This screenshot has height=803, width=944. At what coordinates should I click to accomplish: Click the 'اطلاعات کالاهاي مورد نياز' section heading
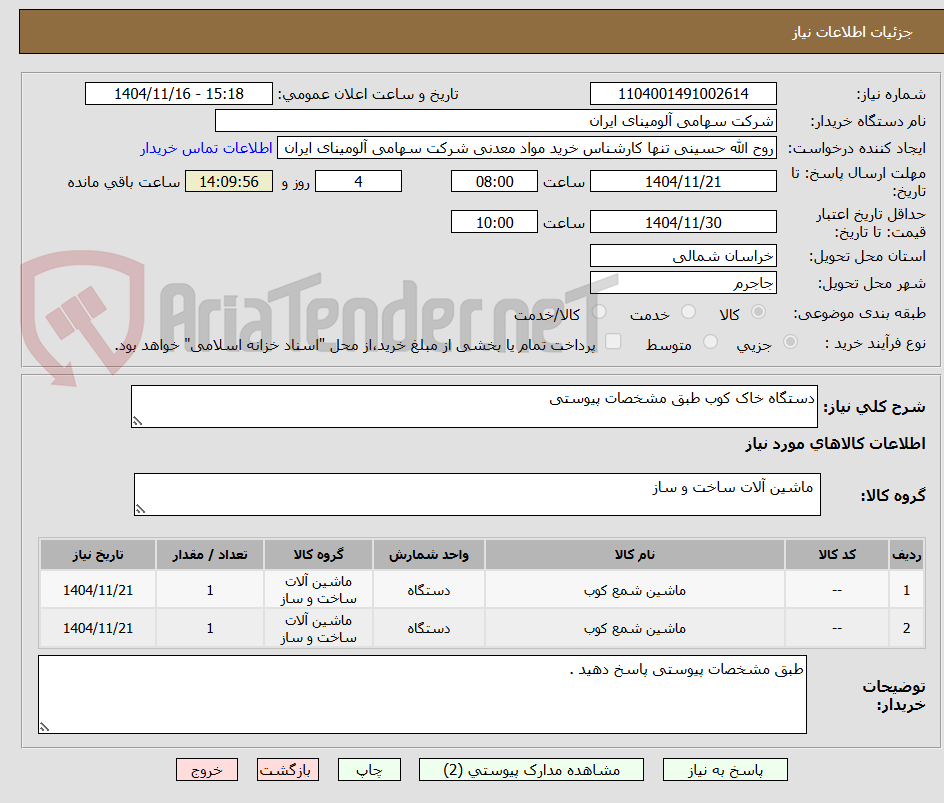coord(835,444)
